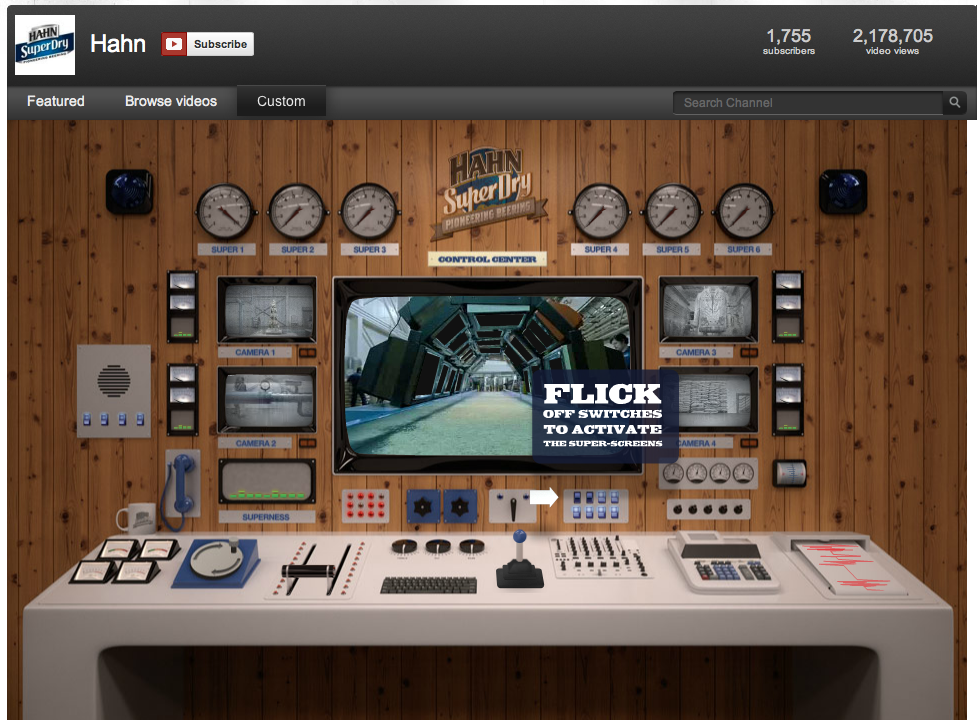Click the SUPER 1 gauge
Viewport: 978px width, 726px height.
[x=225, y=212]
